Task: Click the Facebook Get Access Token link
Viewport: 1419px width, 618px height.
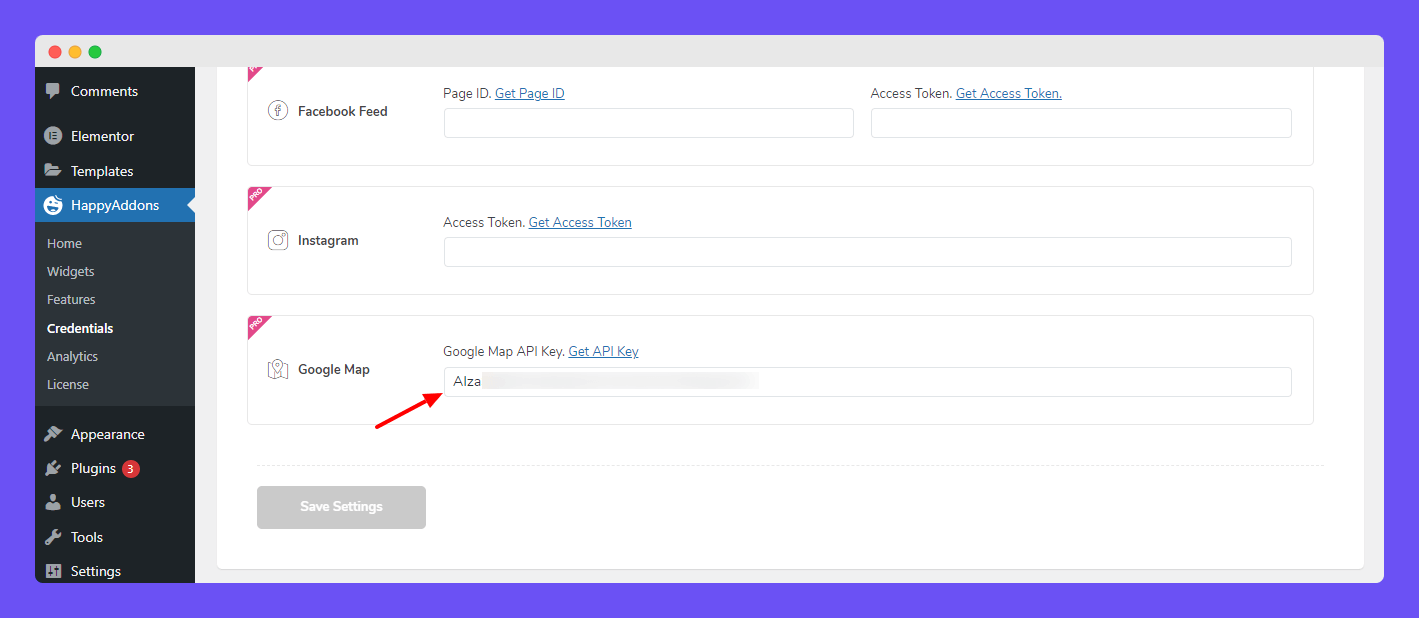Action: tap(1009, 93)
